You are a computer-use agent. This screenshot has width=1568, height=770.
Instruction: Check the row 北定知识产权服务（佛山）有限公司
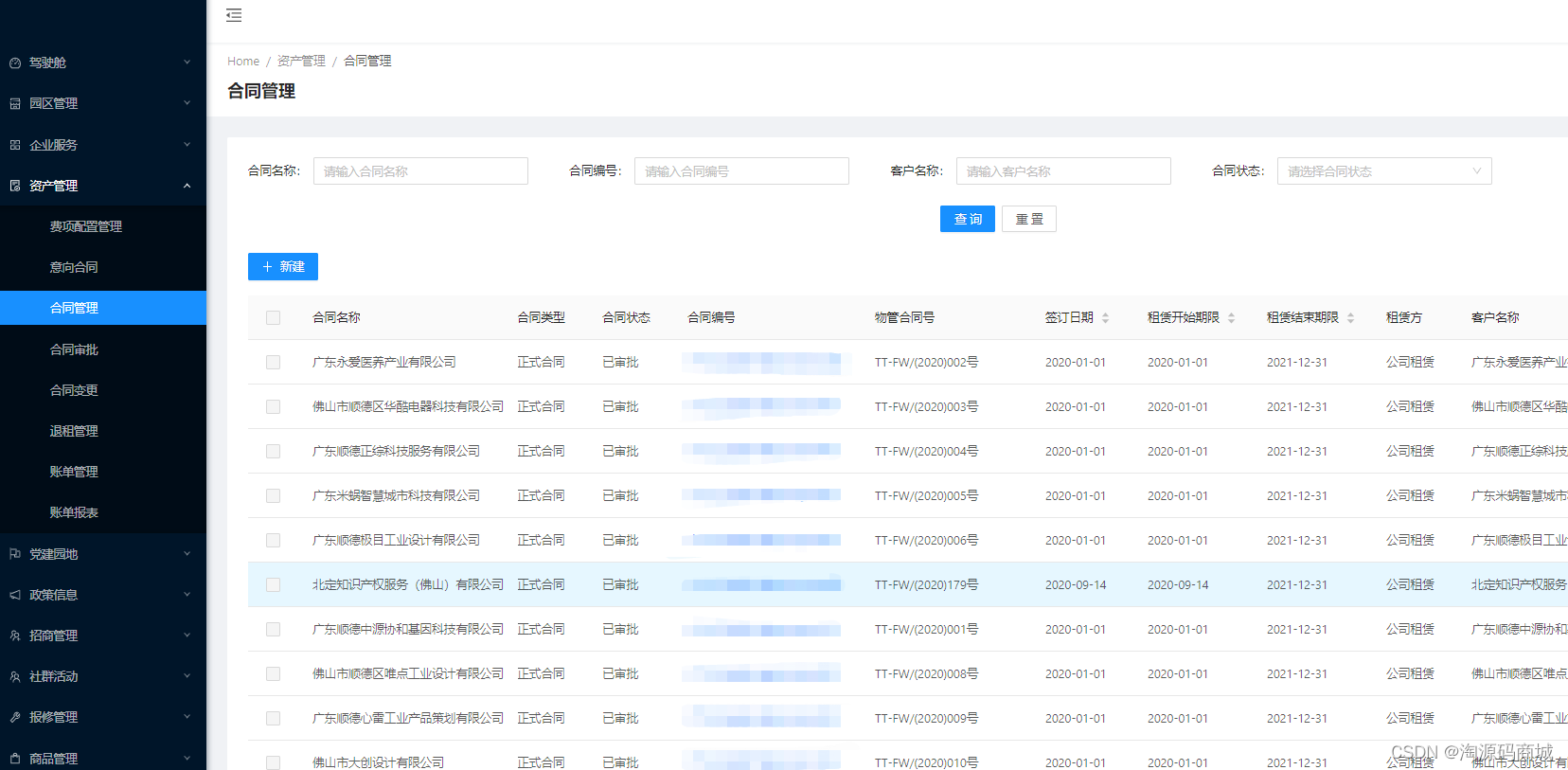click(273, 584)
